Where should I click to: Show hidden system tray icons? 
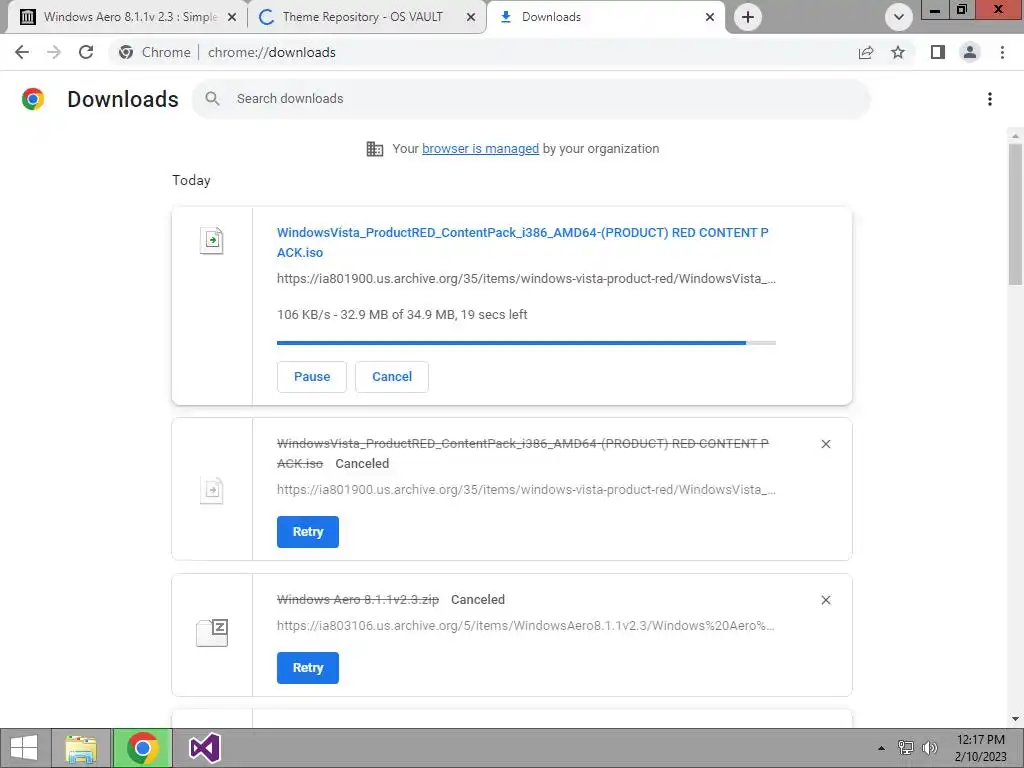click(x=881, y=748)
